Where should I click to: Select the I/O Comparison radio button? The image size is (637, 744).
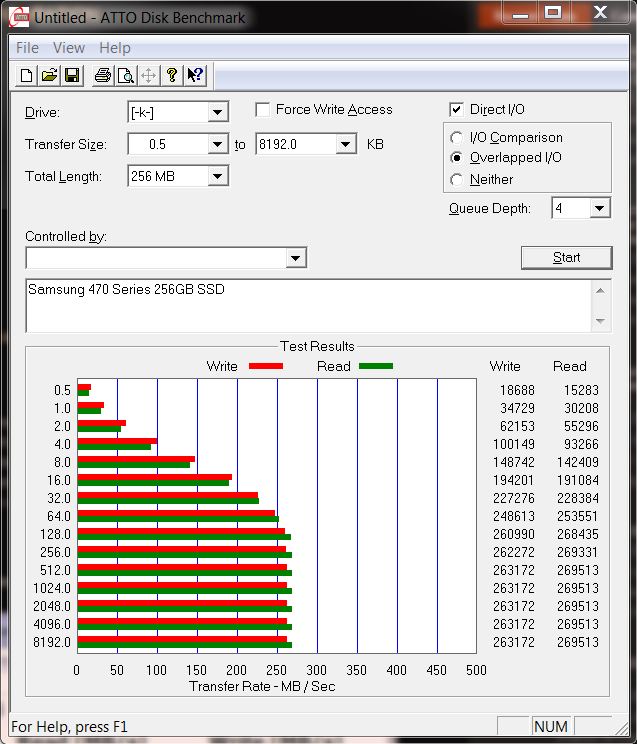(457, 138)
